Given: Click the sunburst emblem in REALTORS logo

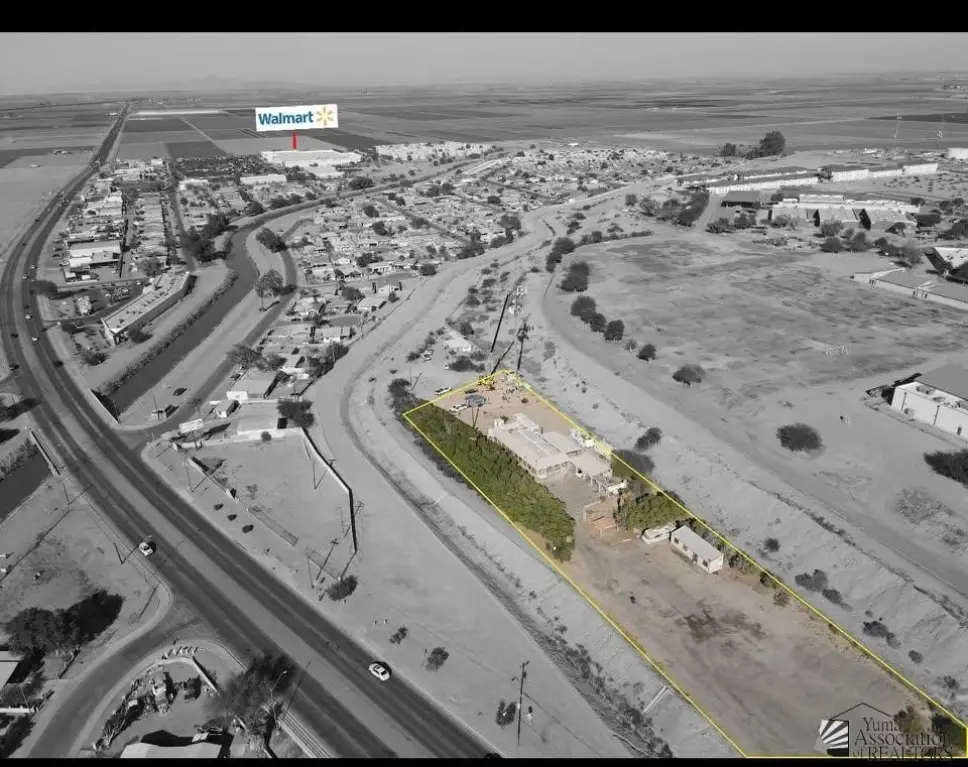Looking at the screenshot, I should 833,736.
